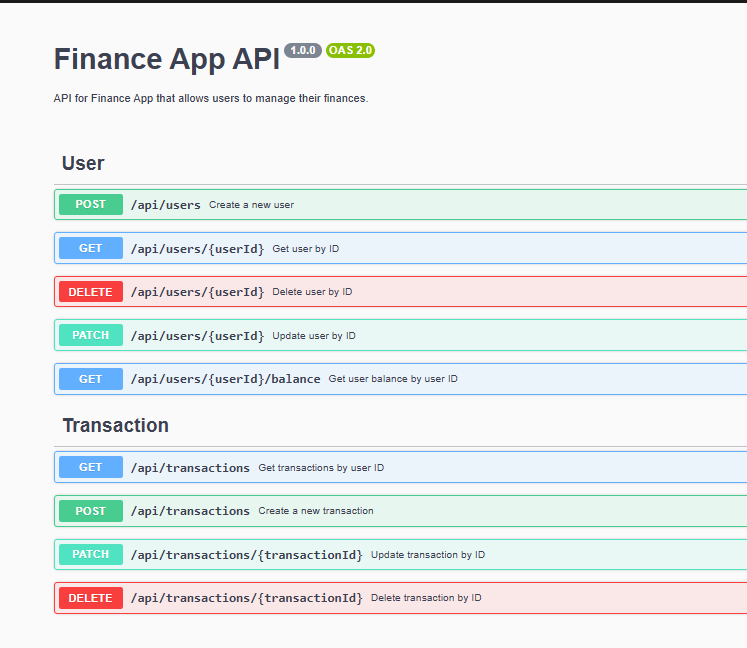The image size is (747, 648).
Task: Click the PATCH badge for Update transaction by ID
Action: [91, 554]
